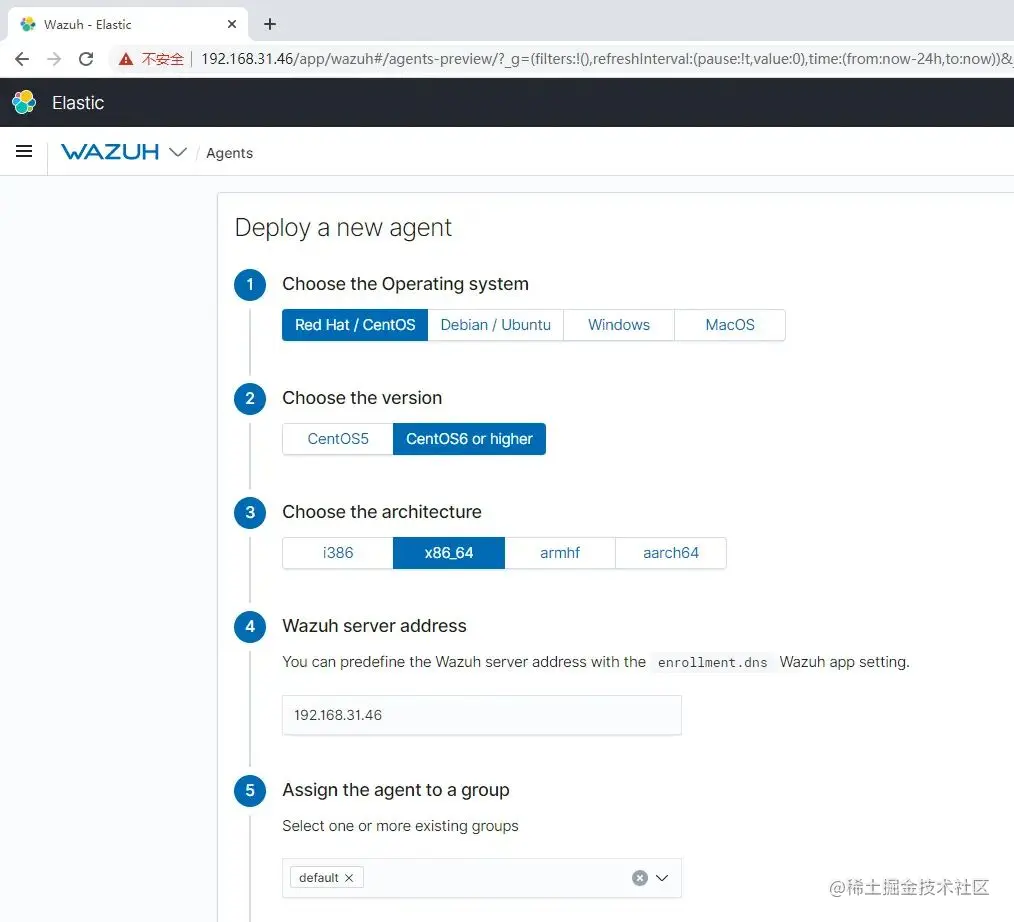Expand the WAZUH menu chevron
This screenshot has height=922, width=1014.
[x=178, y=152]
